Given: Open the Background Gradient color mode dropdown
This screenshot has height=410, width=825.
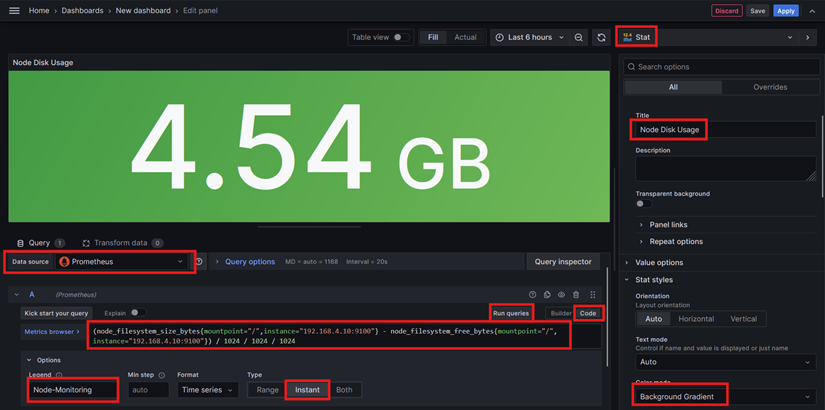Looking at the screenshot, I should coord(726,396).
